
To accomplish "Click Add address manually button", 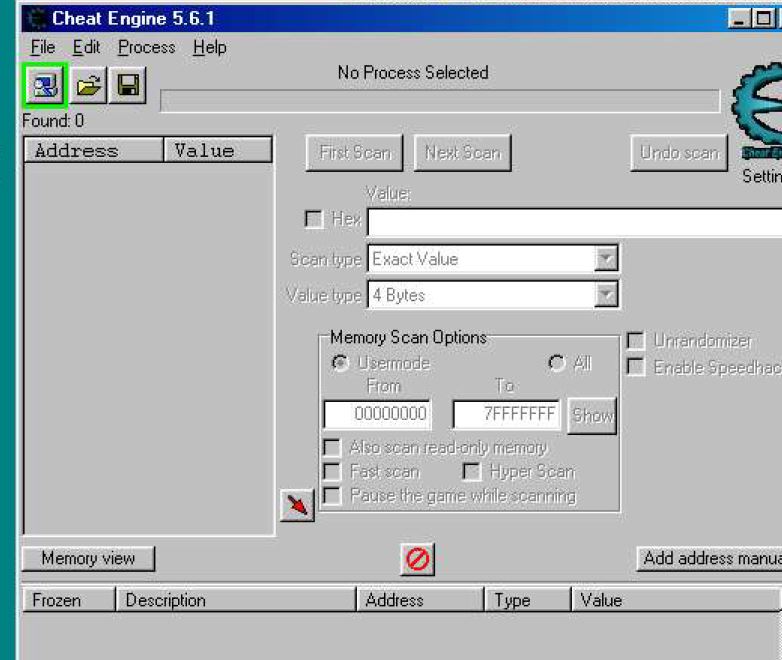I will coord(710,558).
